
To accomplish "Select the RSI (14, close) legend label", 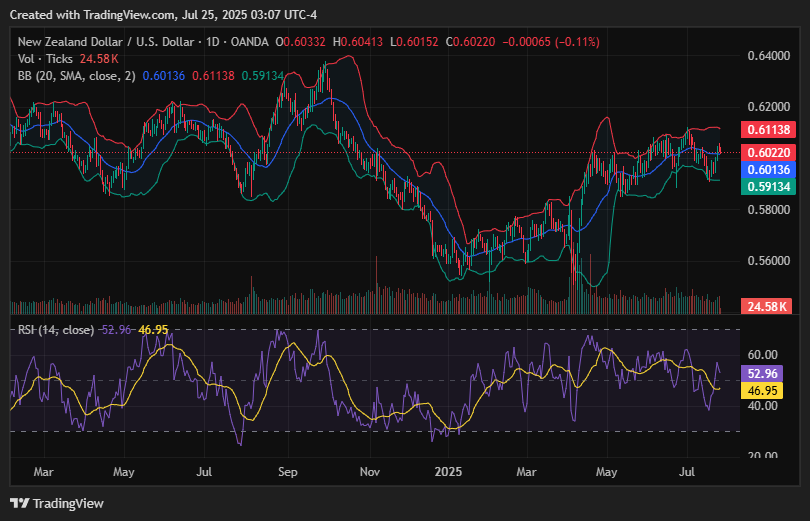I will tap(56, 329).
